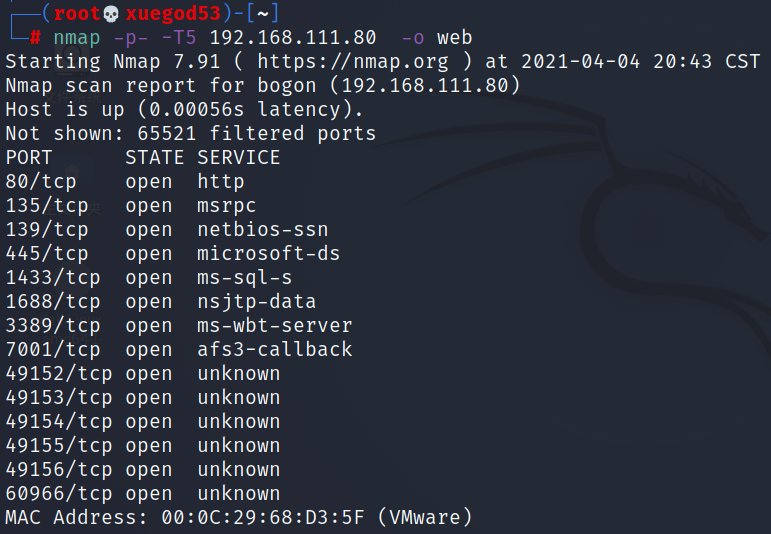Click the nmap command word
Image resolution: width=771 pixels, height=534 pixels.
77,38
